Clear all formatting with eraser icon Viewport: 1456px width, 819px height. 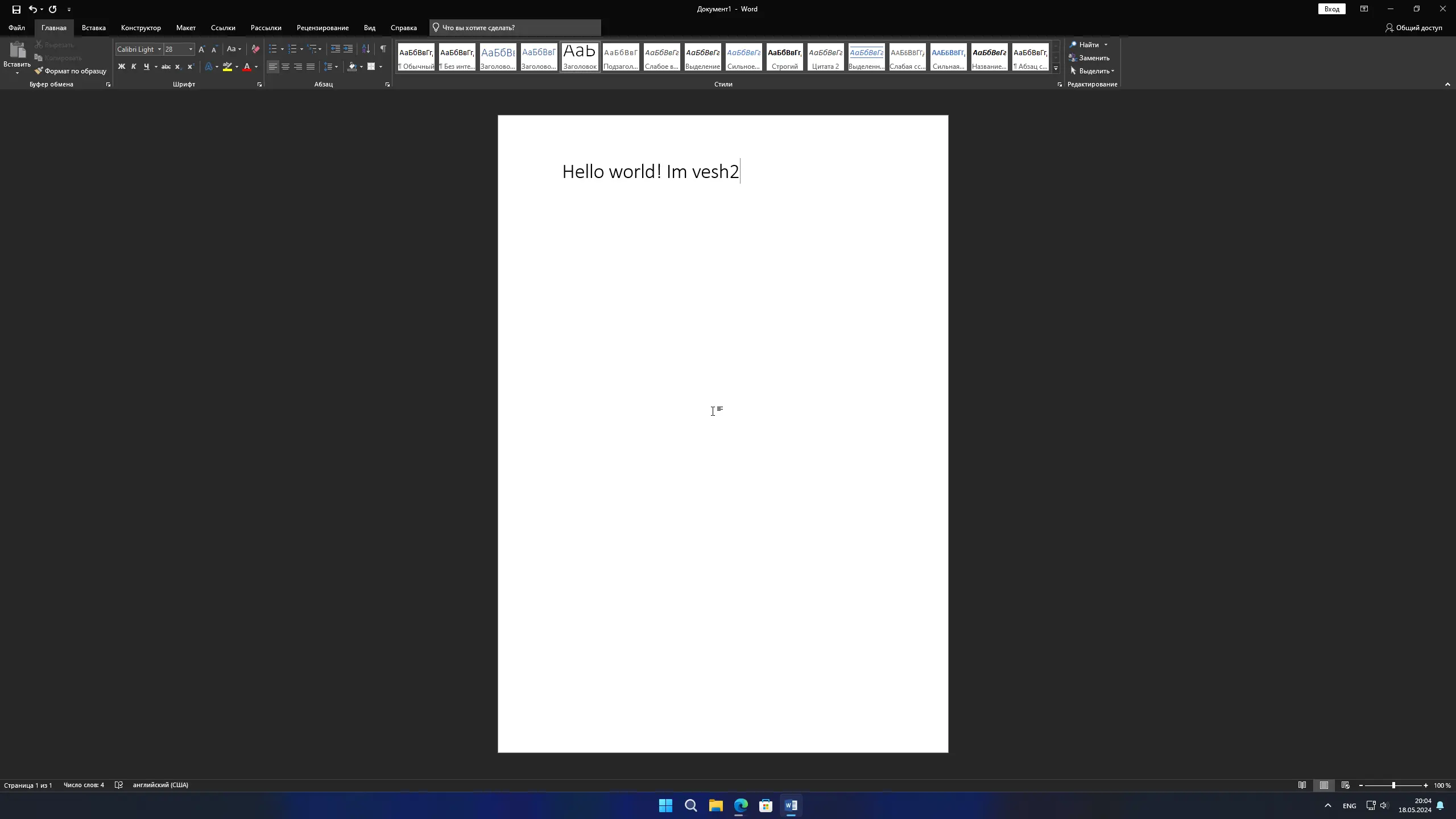coord(255,49)
